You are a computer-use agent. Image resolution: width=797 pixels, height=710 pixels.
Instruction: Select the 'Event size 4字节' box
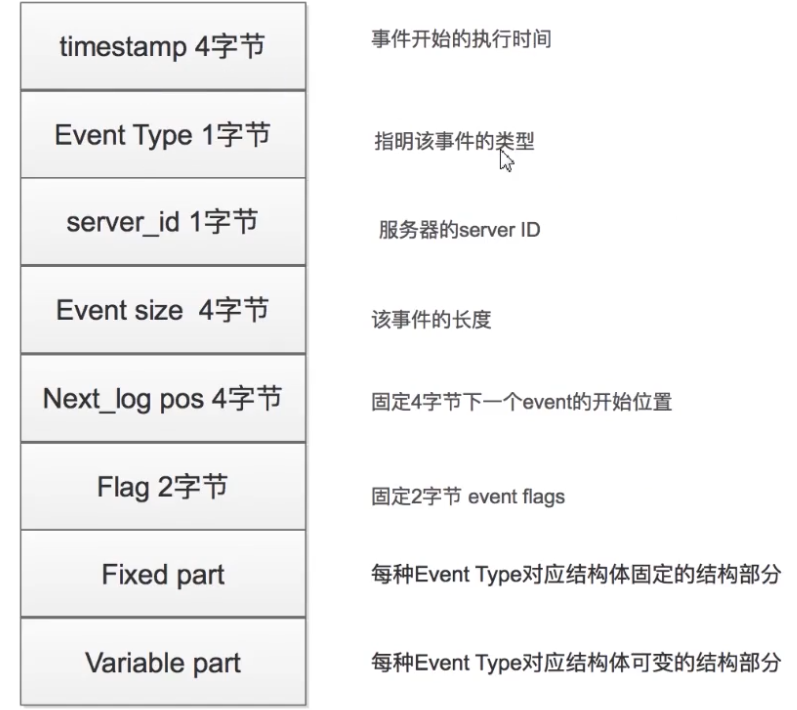tap(163, 310)
